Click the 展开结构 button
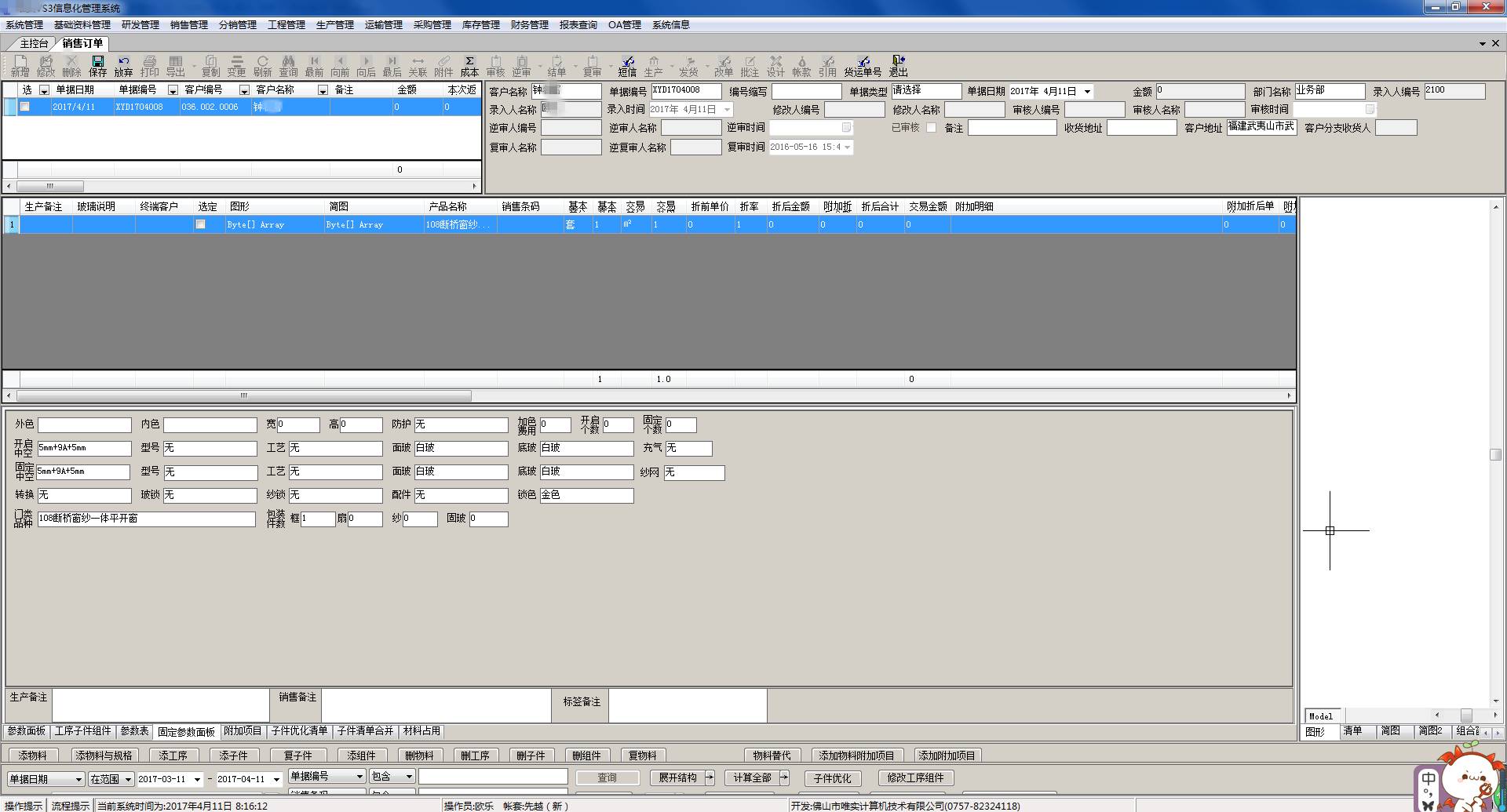 coord(677,777)
